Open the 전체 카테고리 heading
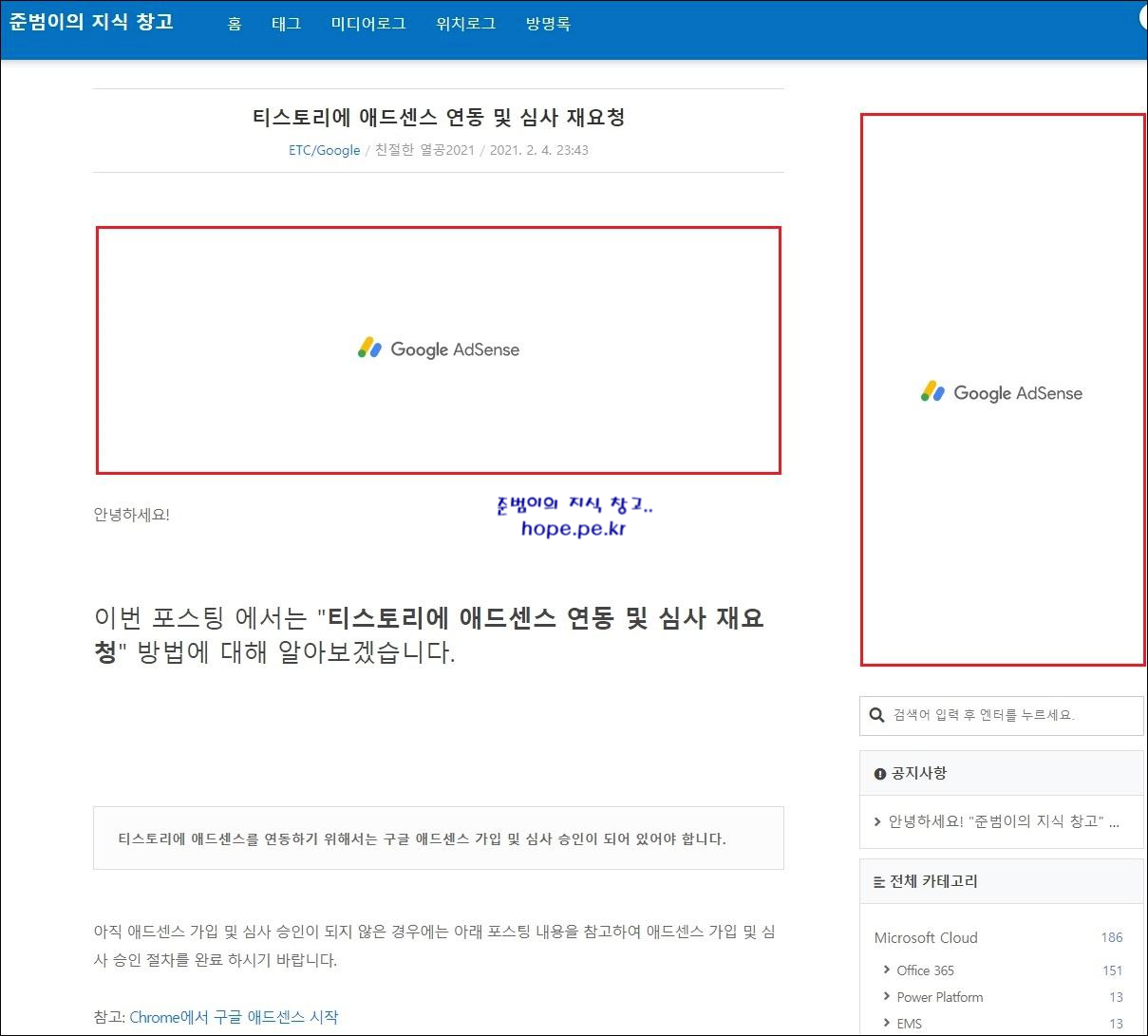This screenshot has height=1036, width=1148. coord(933,881)
